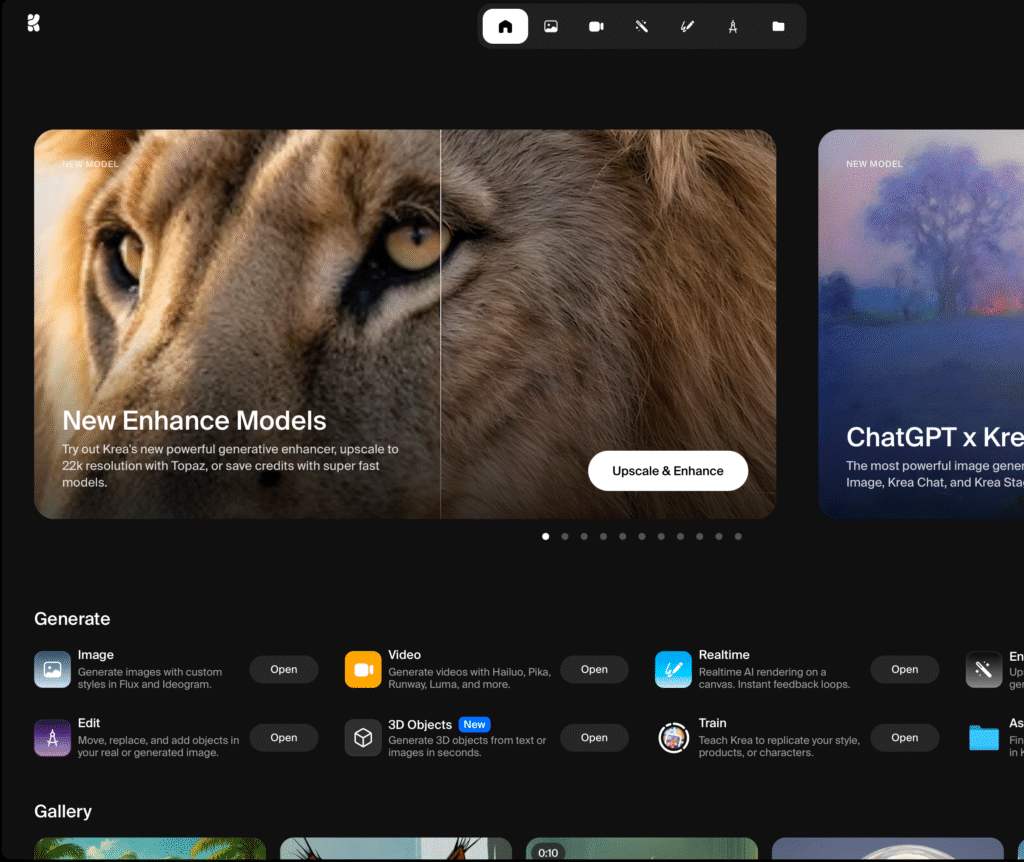Click the Enhance wand icon in Generate
The width and height of the screenshot is (1024, 862).
(x=984, y=669)
